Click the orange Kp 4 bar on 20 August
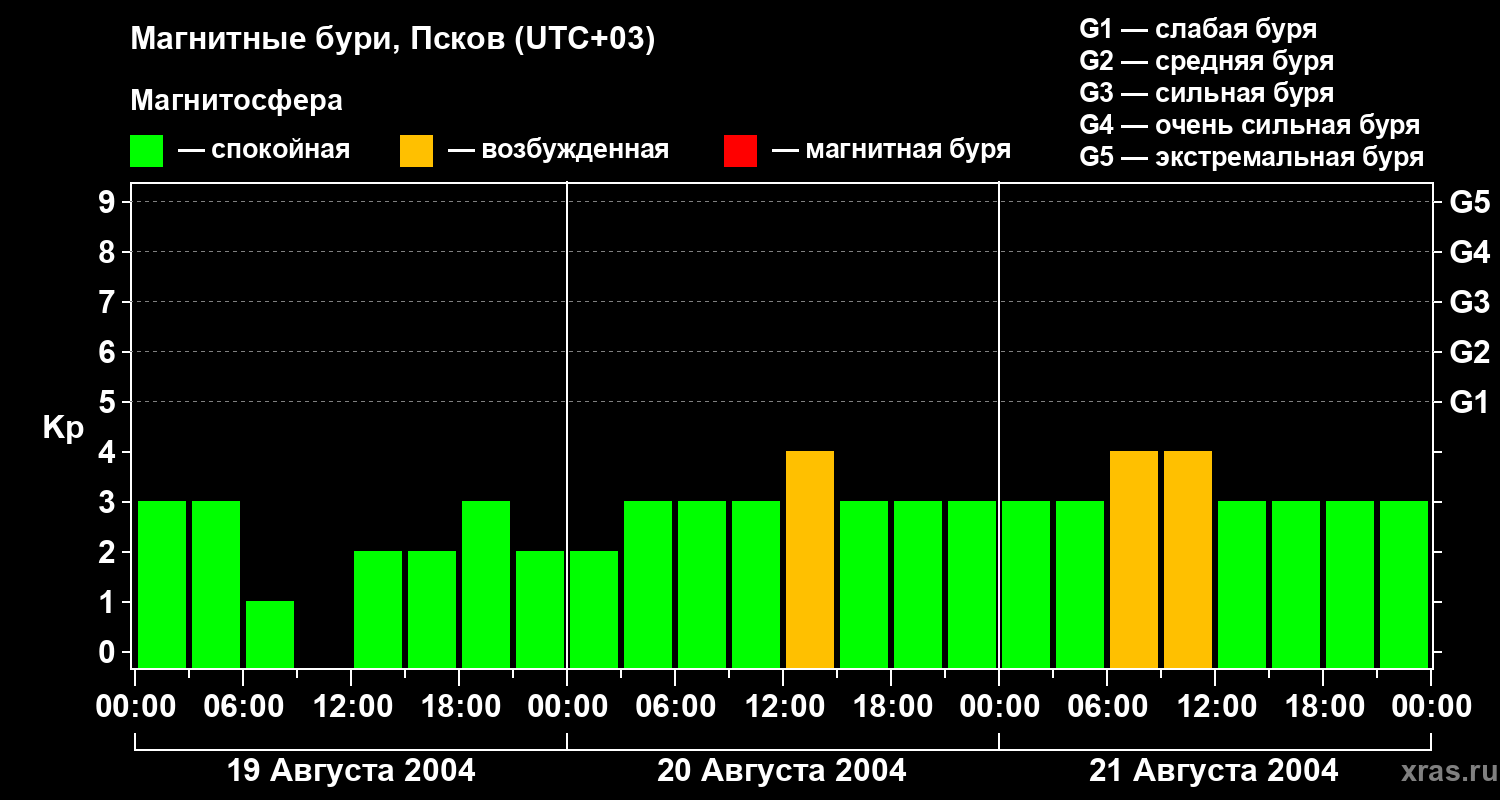This screenshot has width=1500, height=800. tap(810, 559)
